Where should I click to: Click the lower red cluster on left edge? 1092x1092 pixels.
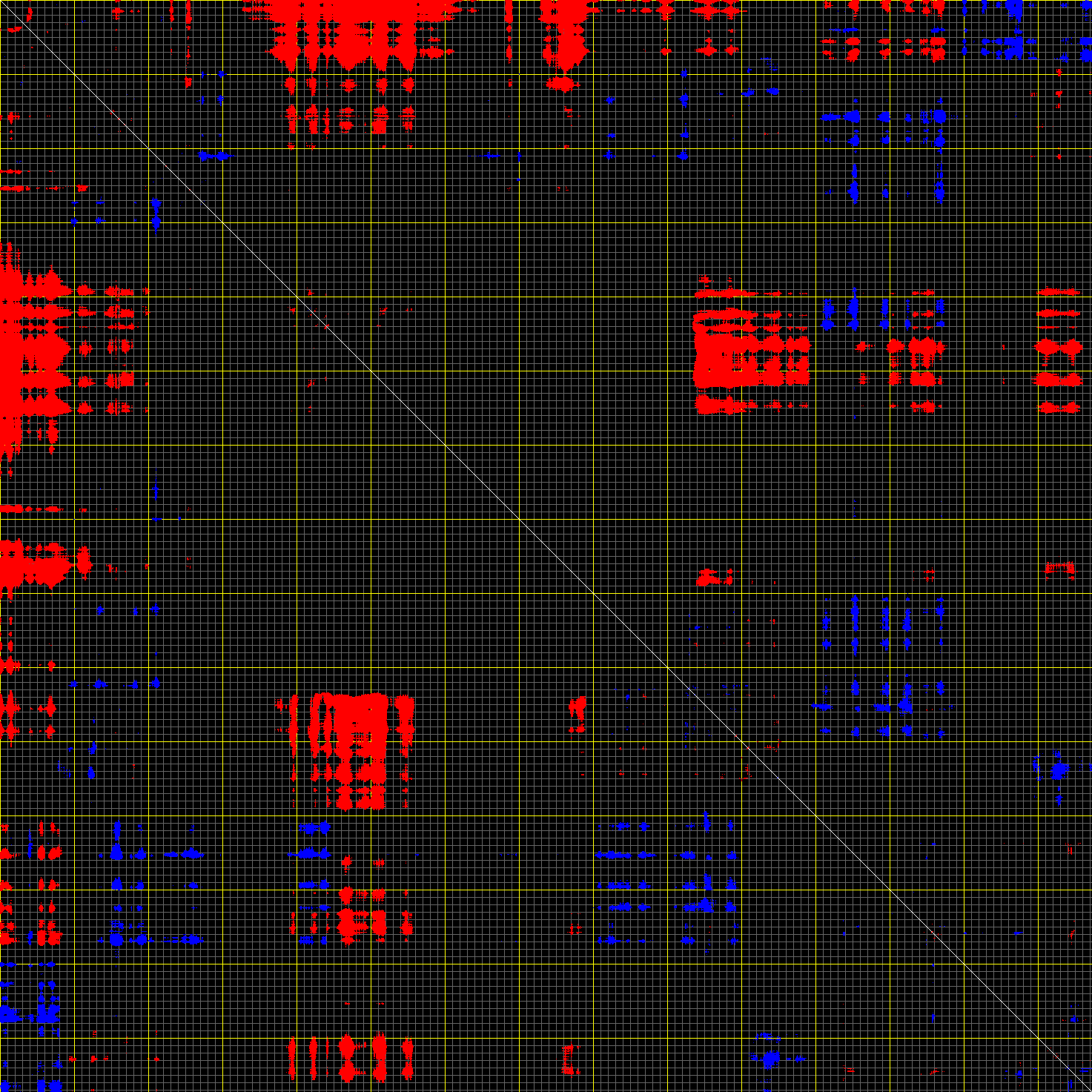[x=37, y=565]
